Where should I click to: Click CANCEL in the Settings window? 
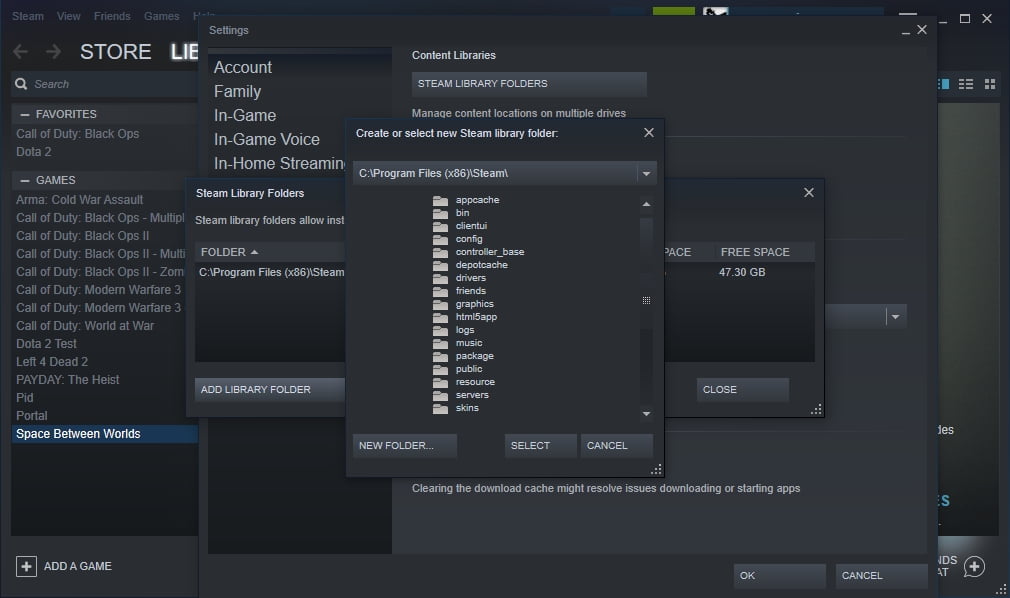click(x=881, y=575)
